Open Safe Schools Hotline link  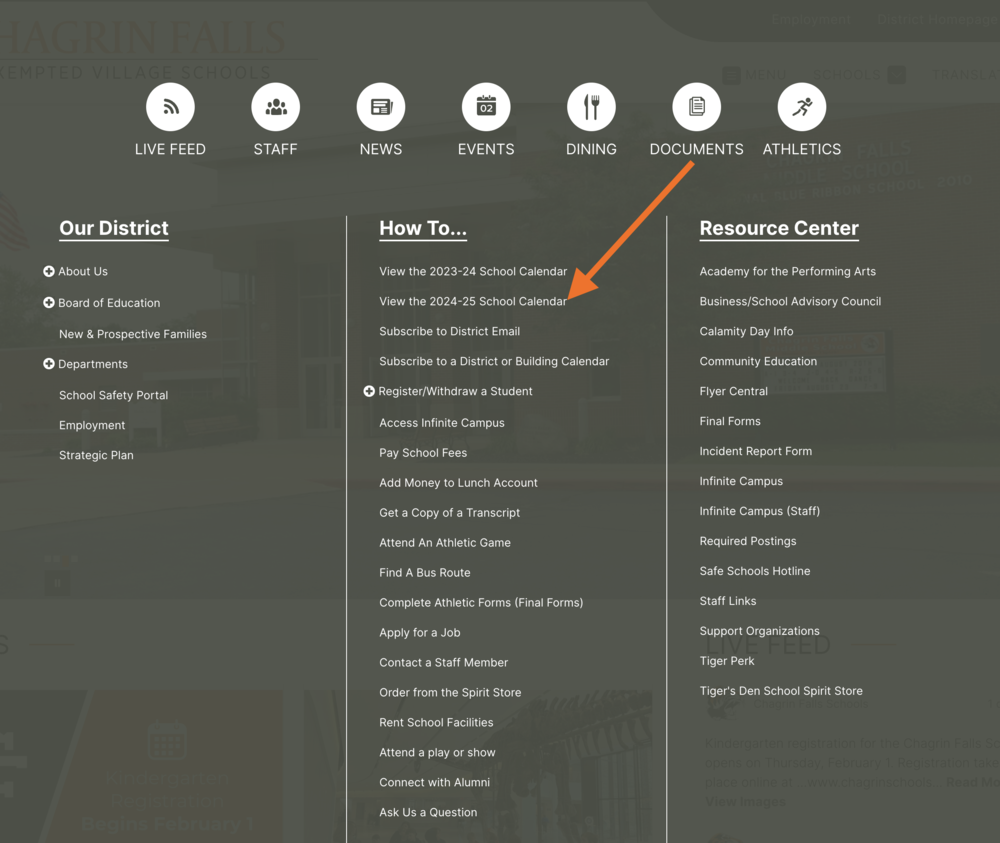(754, 571)
